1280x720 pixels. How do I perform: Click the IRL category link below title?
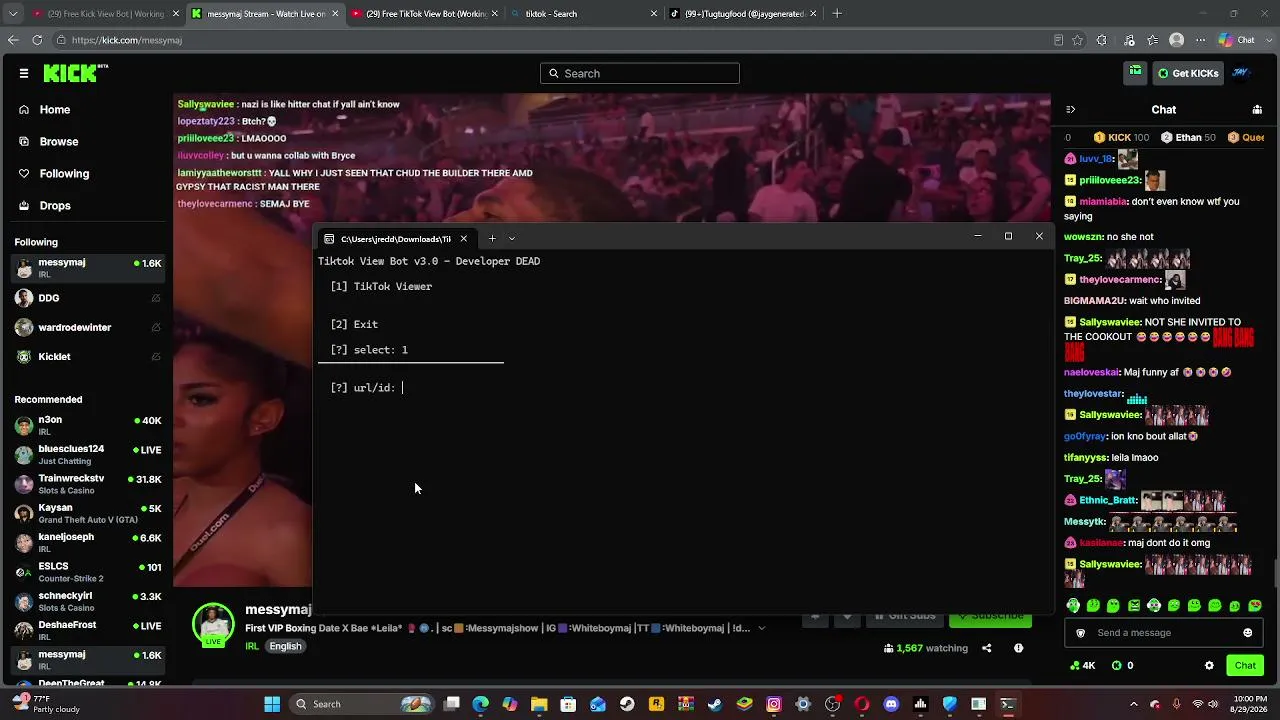(x=252, y=646)
